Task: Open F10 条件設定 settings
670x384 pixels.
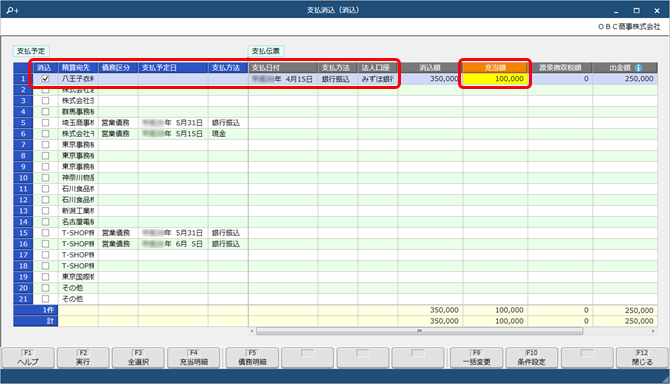Action: (x=532, y=358)
